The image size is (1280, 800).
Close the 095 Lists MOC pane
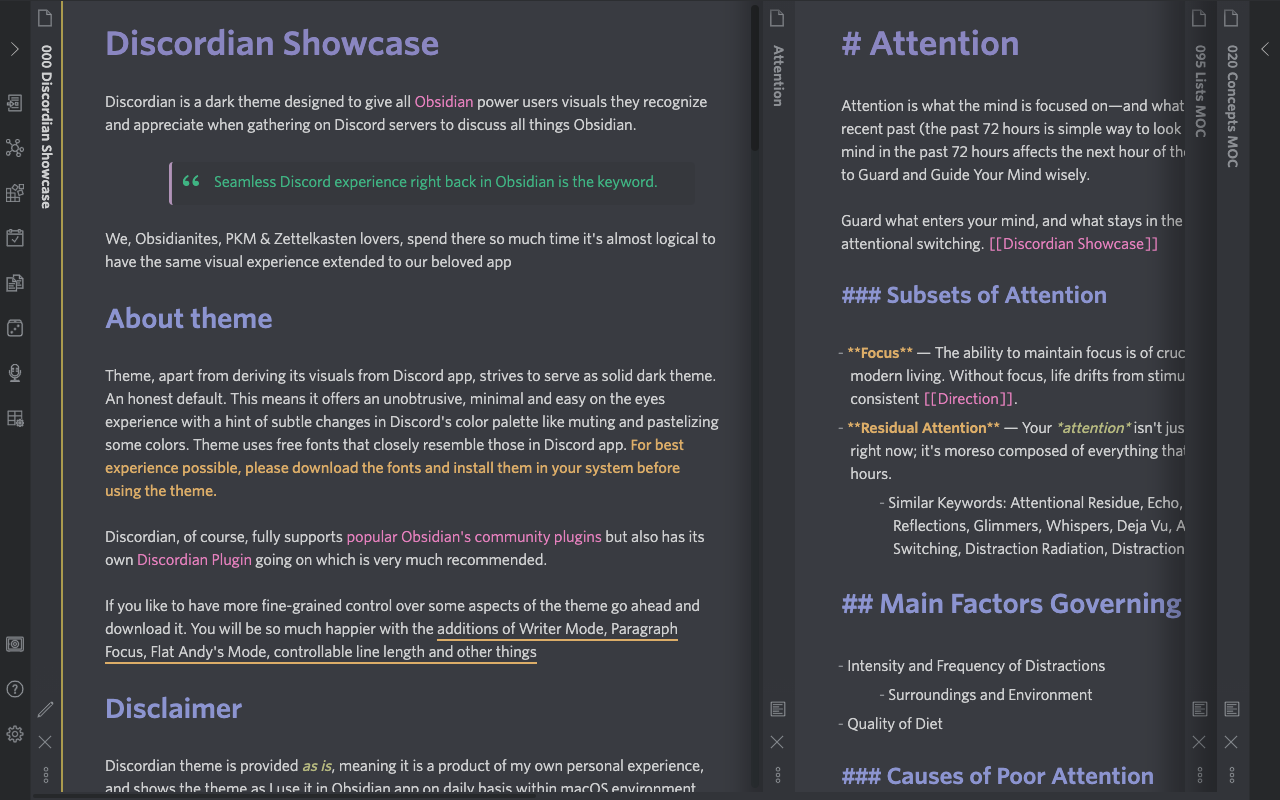pyautogui.click(x=1200, y=742)
